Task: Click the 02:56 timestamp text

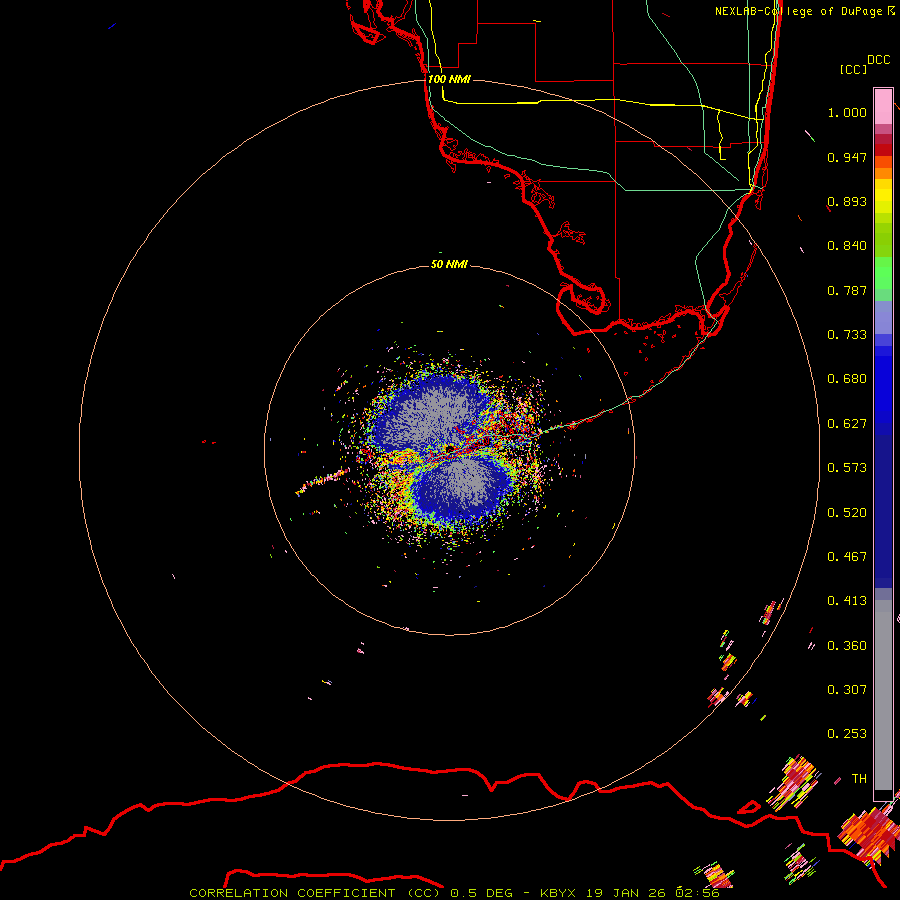Action: pos(696,893)
